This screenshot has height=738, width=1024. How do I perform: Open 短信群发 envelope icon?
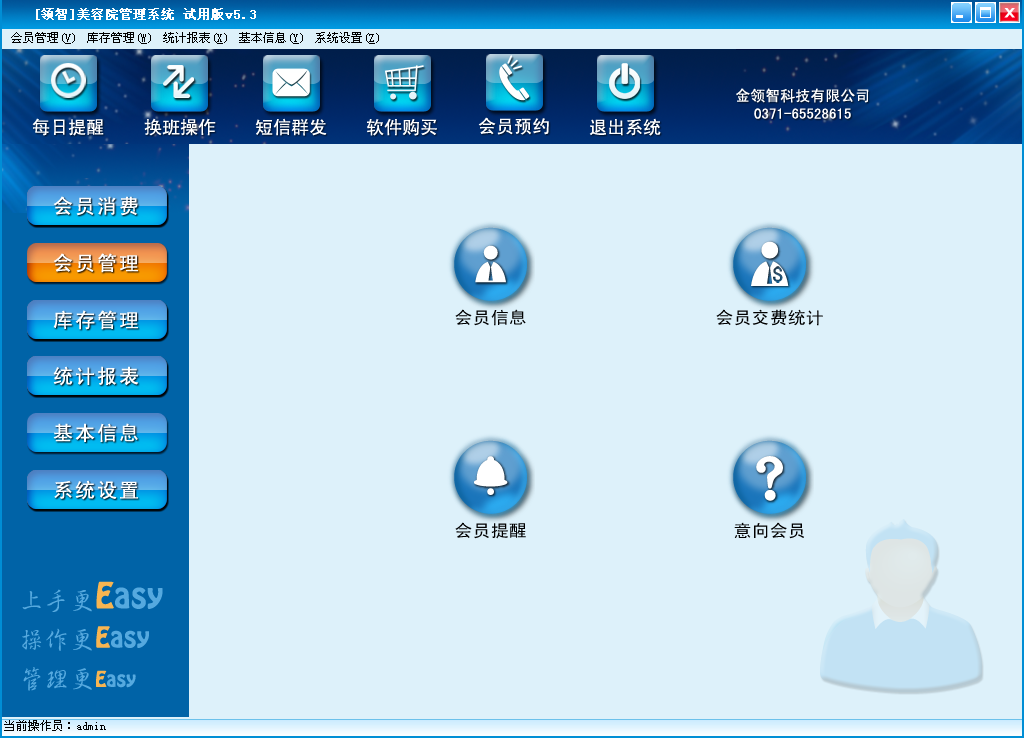pos(291,83)
